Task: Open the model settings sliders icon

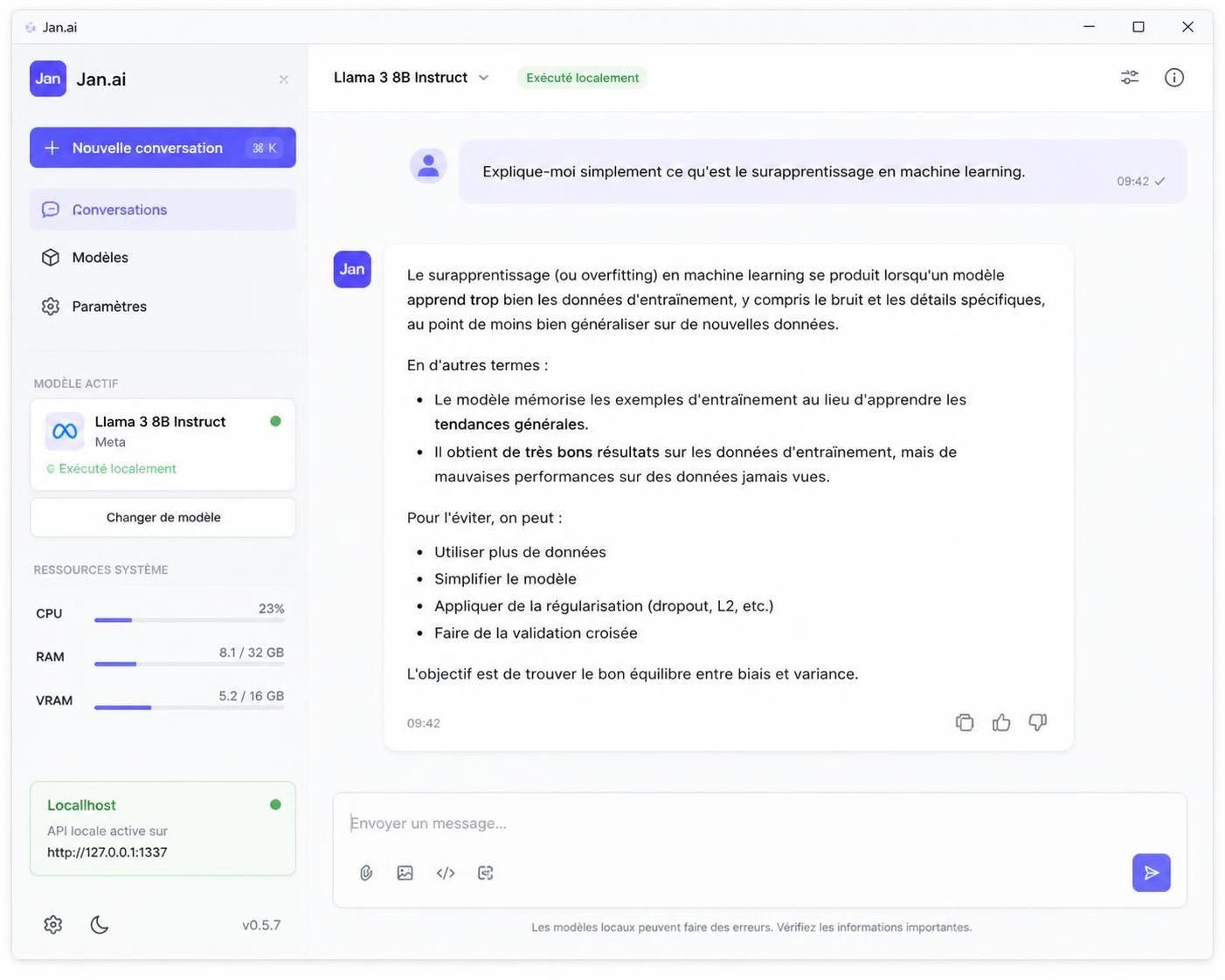Action: tap(1130, 78)
